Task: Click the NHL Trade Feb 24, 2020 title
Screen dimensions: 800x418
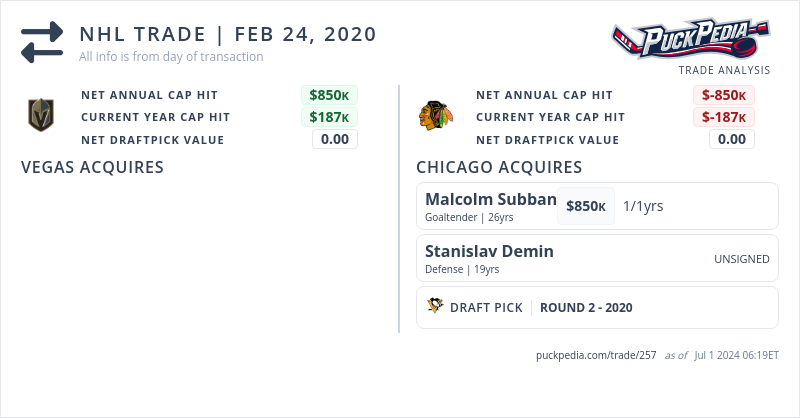Action: click(x=228, y=34)
